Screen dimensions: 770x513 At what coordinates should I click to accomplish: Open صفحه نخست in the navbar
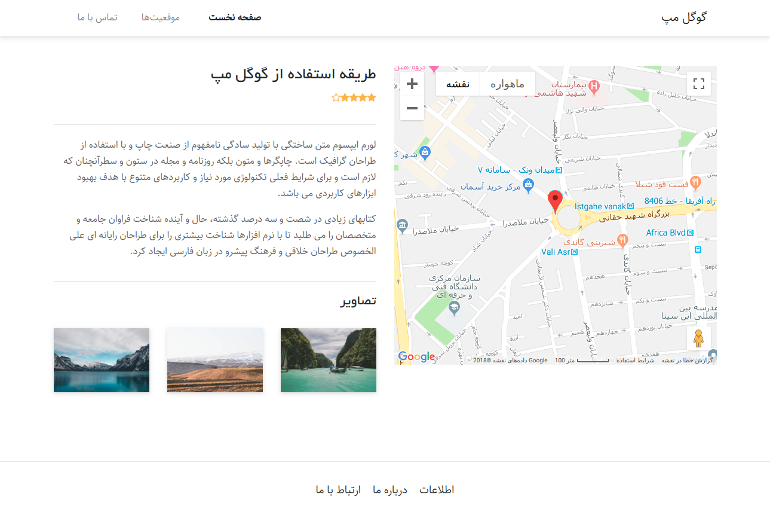[235, 17]
